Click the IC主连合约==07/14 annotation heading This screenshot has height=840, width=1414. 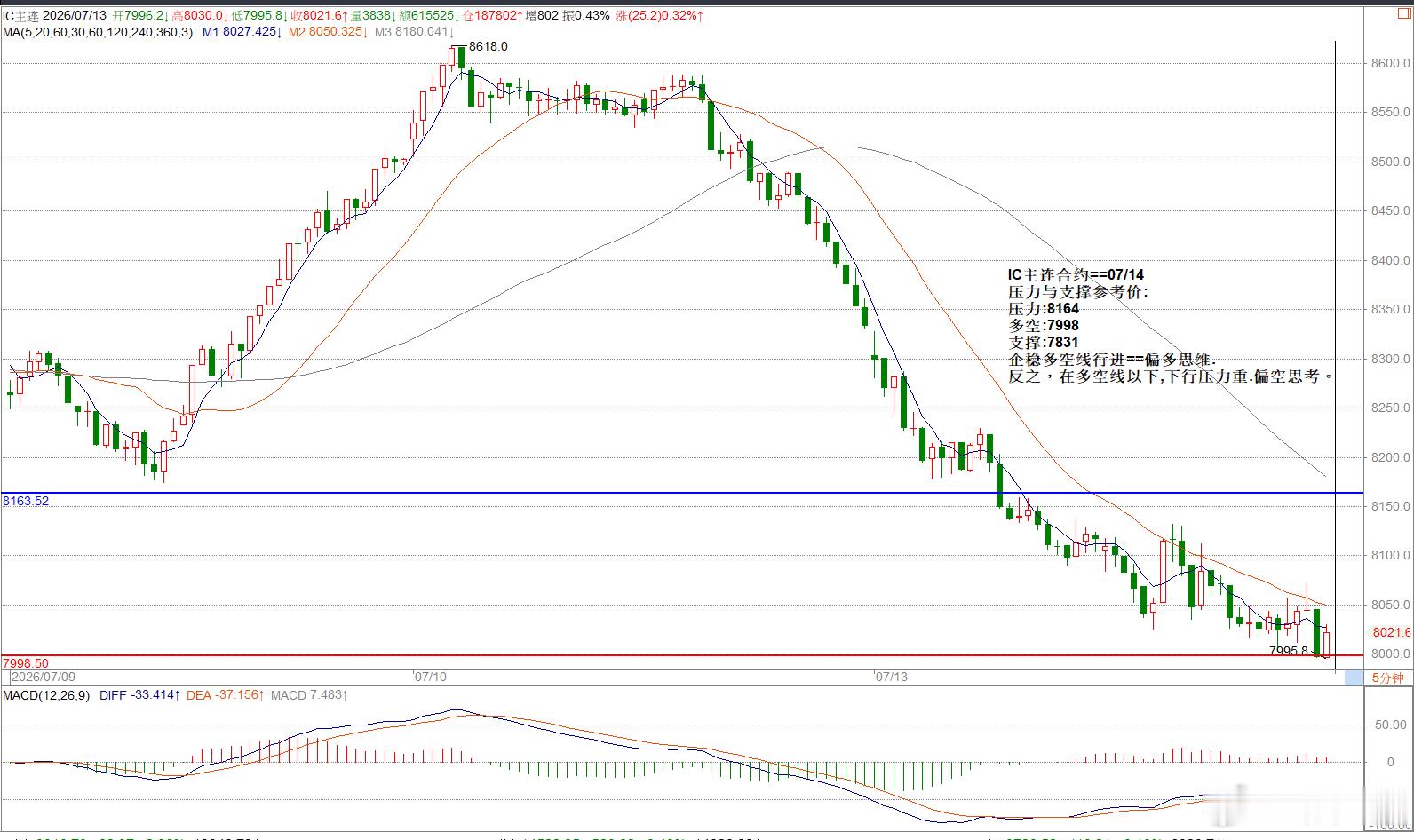(x=1076, y=275)
